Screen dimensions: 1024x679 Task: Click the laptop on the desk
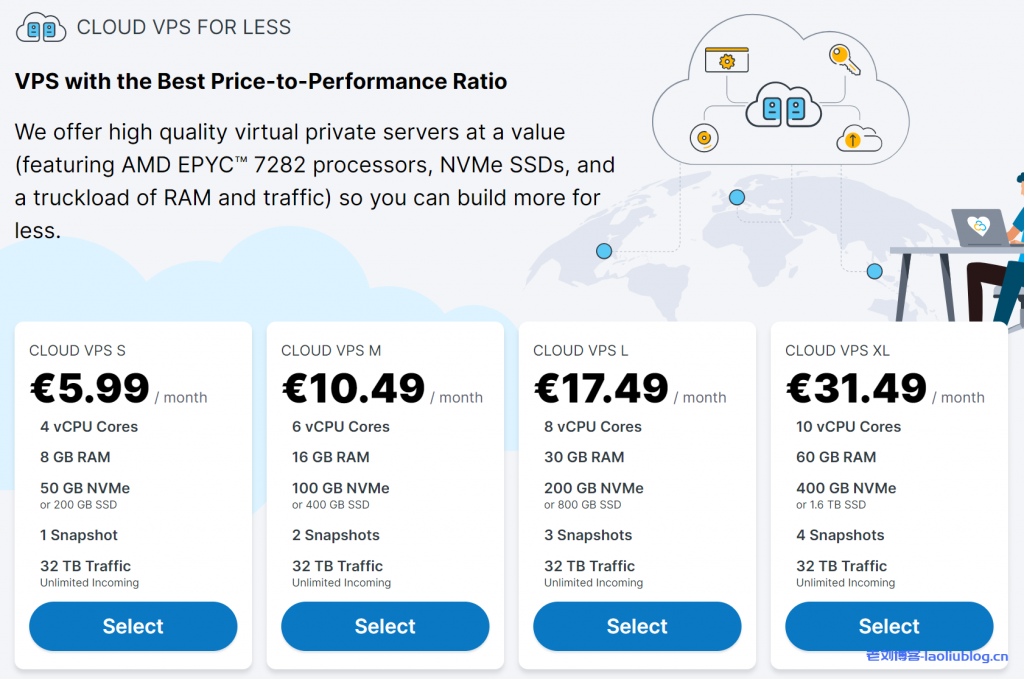pyautogui.click(x=979, y=227)
